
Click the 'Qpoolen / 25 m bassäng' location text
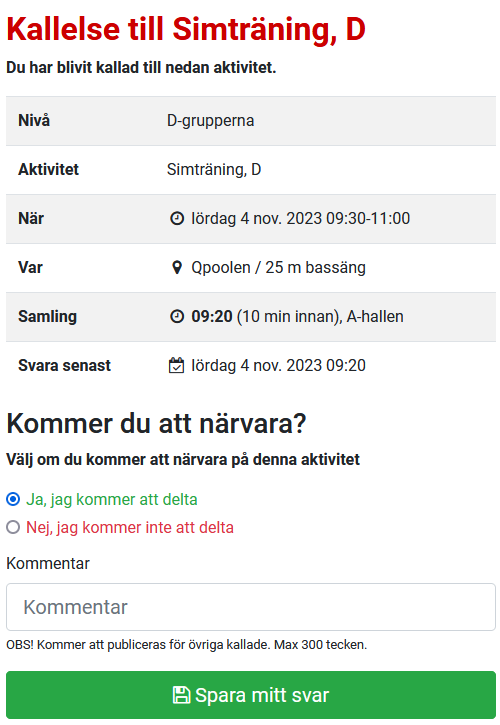(x=278, y=267)
